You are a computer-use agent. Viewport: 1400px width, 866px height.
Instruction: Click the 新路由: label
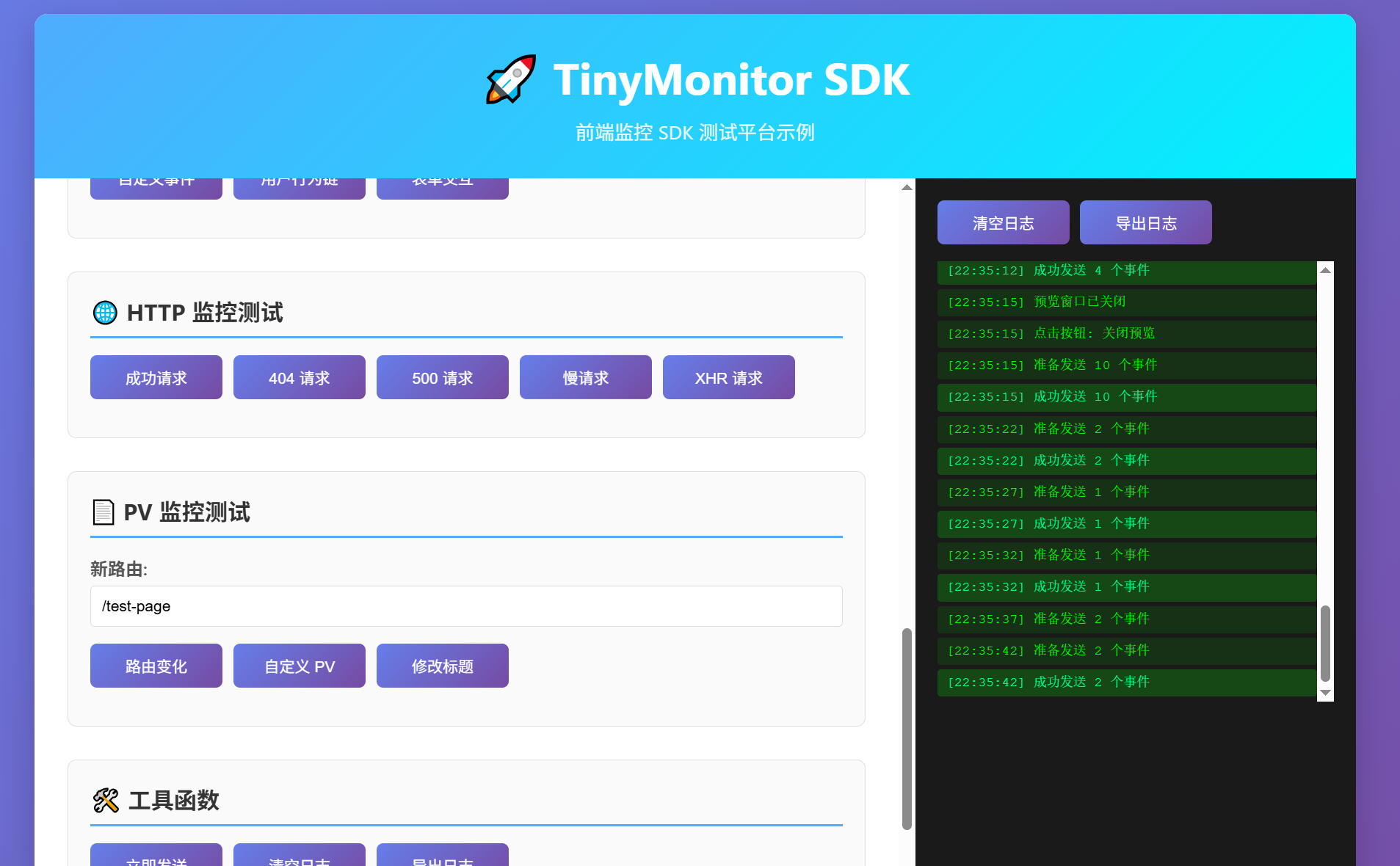coord(119,569)
